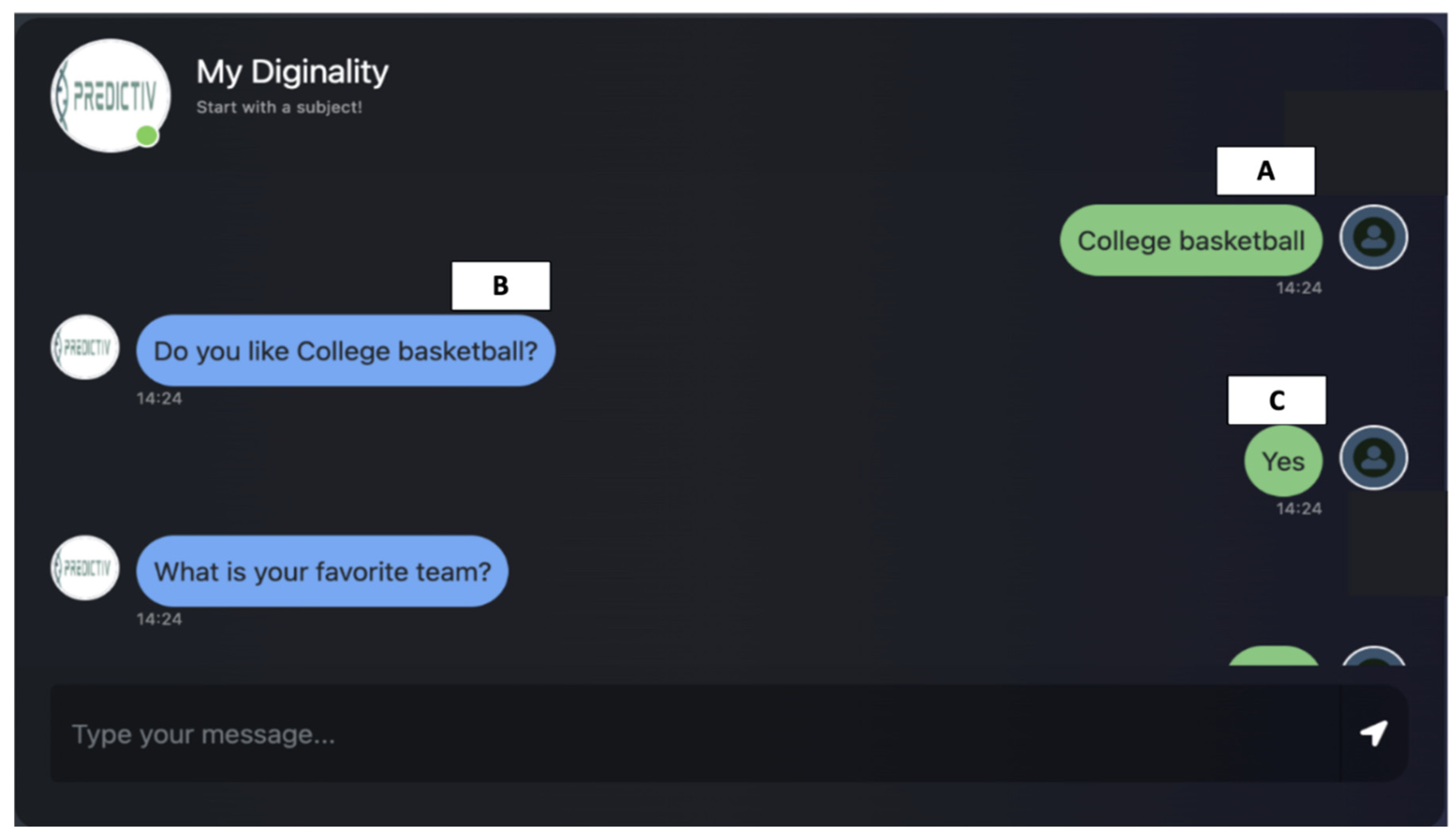Click user avatar beside College basketball message
The image size is (1456, 838).
(x=1374, y=237)
